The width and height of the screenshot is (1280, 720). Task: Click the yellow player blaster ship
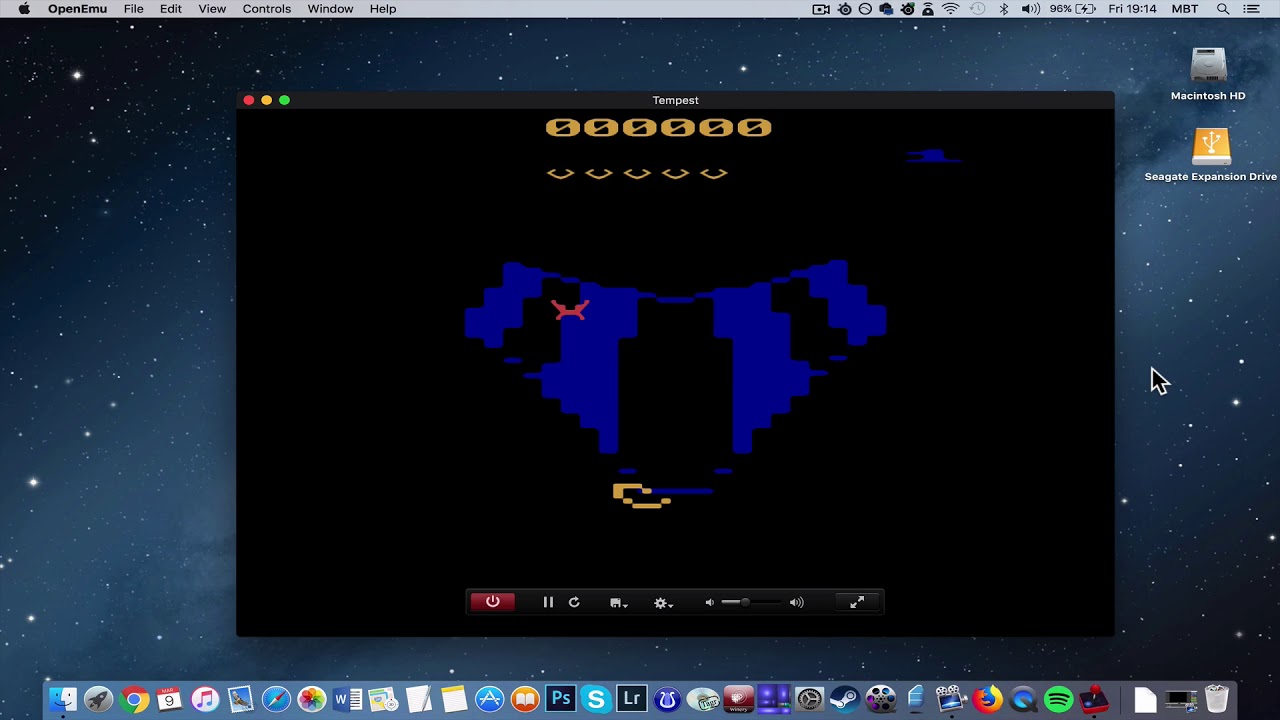tap(642, 495)
